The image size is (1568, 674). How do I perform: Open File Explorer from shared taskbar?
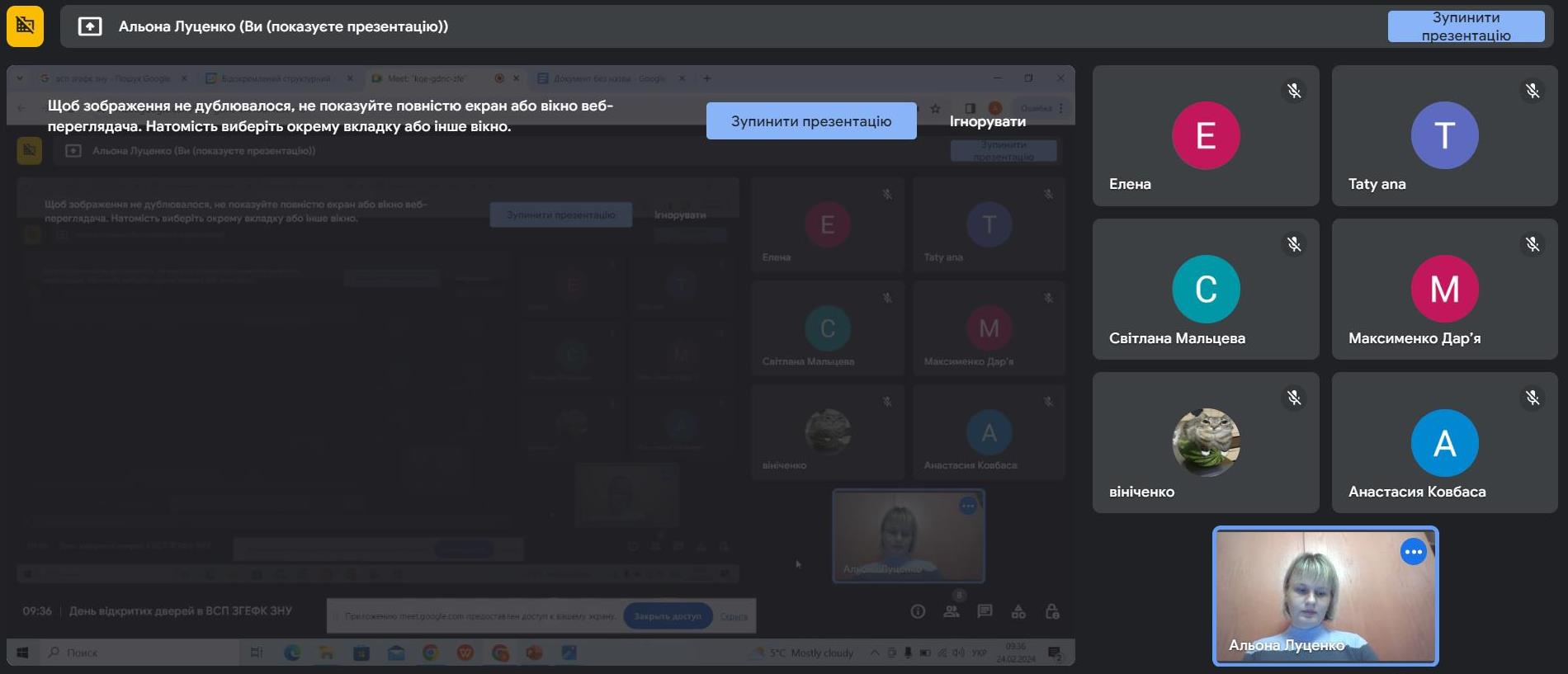point(327,653)
